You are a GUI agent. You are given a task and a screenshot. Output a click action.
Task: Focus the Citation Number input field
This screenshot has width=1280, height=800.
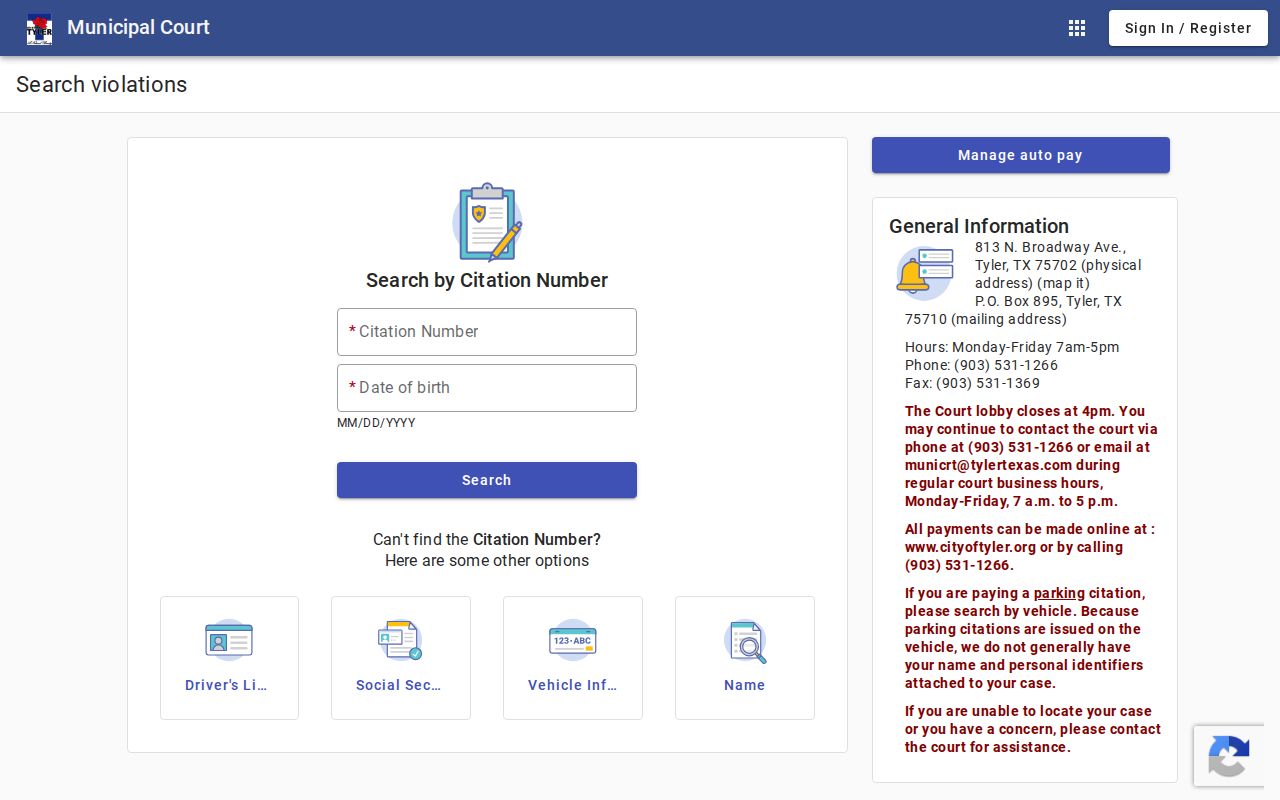[487, 332]
